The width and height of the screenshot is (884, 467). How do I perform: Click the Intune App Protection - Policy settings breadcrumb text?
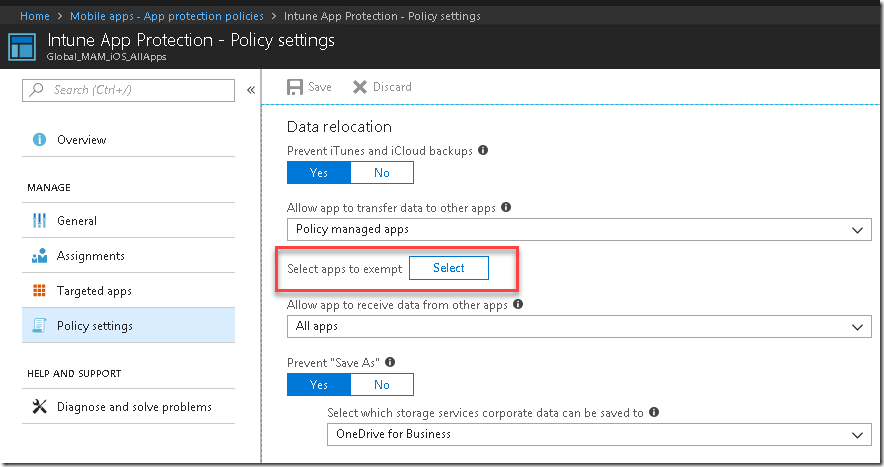pos(382,16)
